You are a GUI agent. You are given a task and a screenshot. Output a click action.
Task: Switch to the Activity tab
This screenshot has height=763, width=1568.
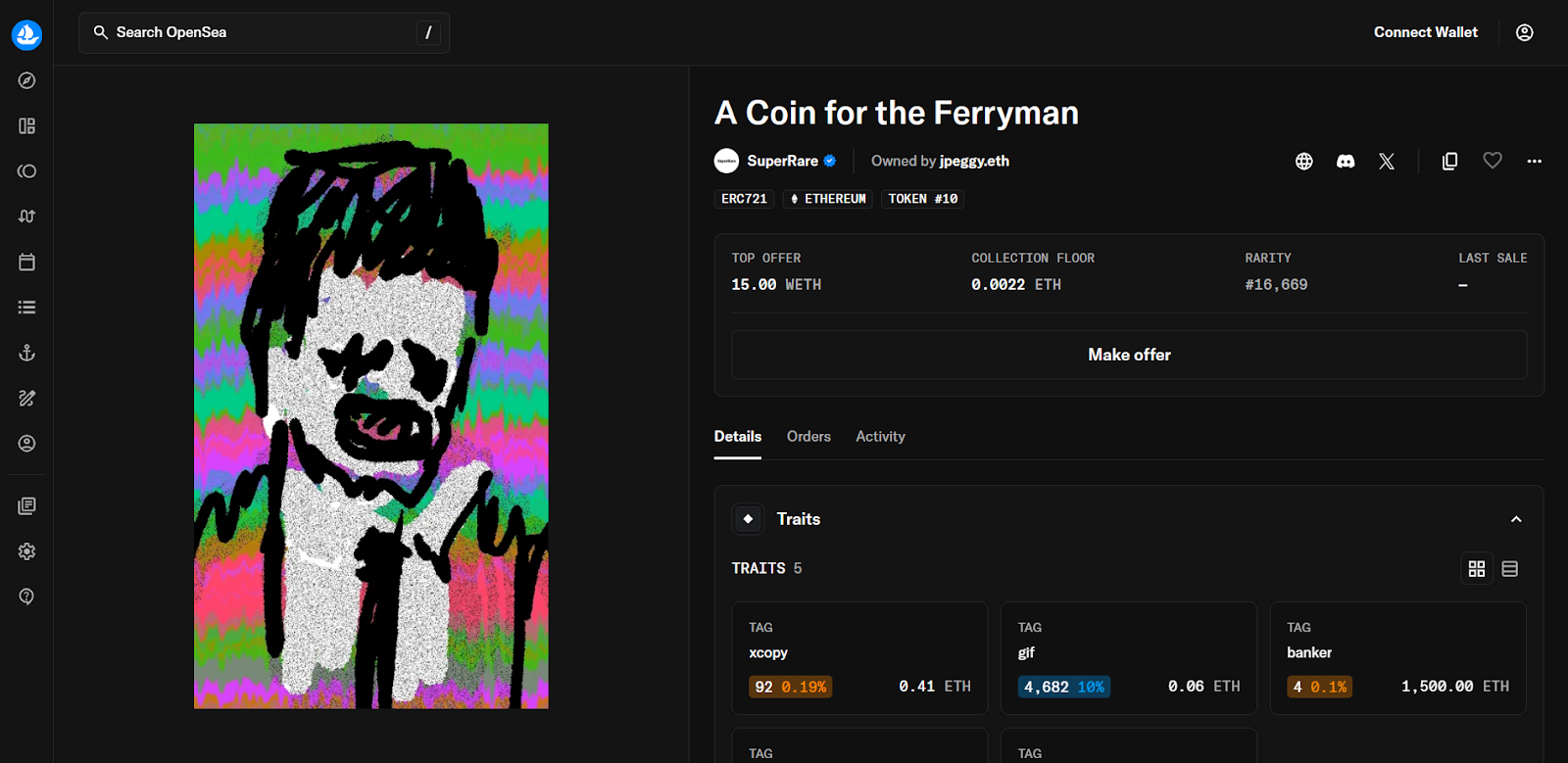pyautogui.click(x=879, y=436)
